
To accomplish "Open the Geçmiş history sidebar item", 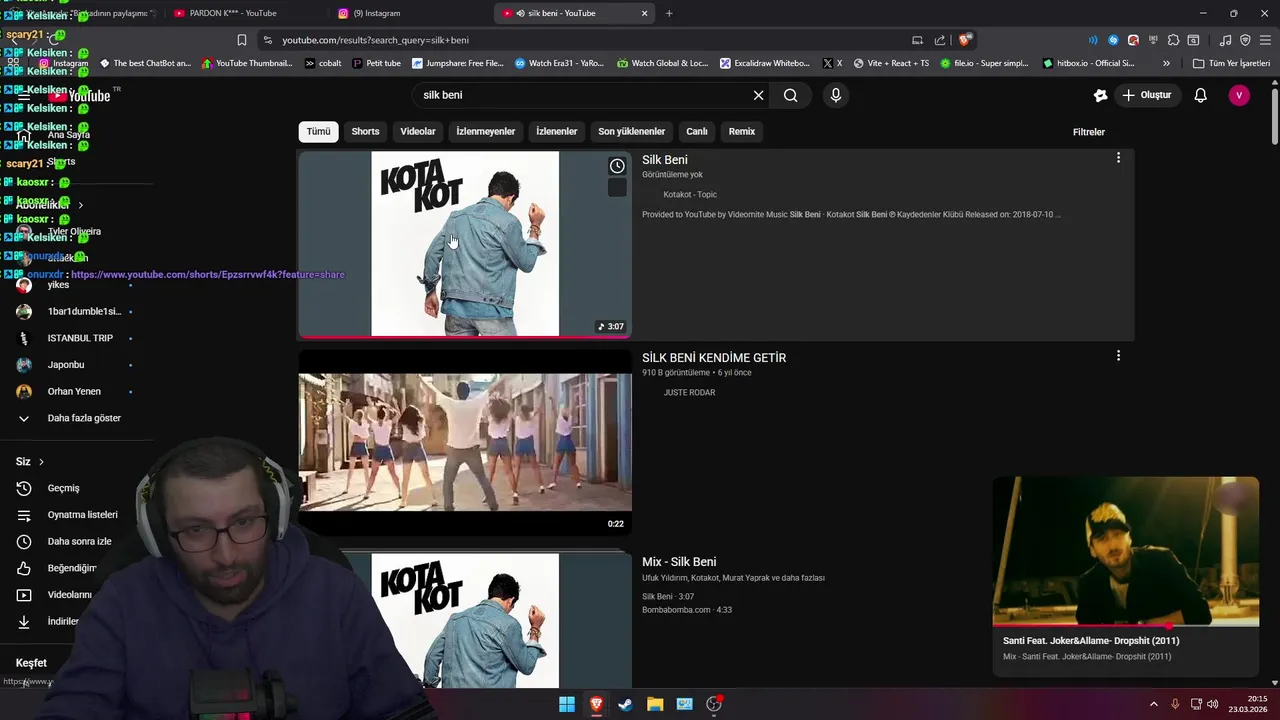I will point(63,488).
